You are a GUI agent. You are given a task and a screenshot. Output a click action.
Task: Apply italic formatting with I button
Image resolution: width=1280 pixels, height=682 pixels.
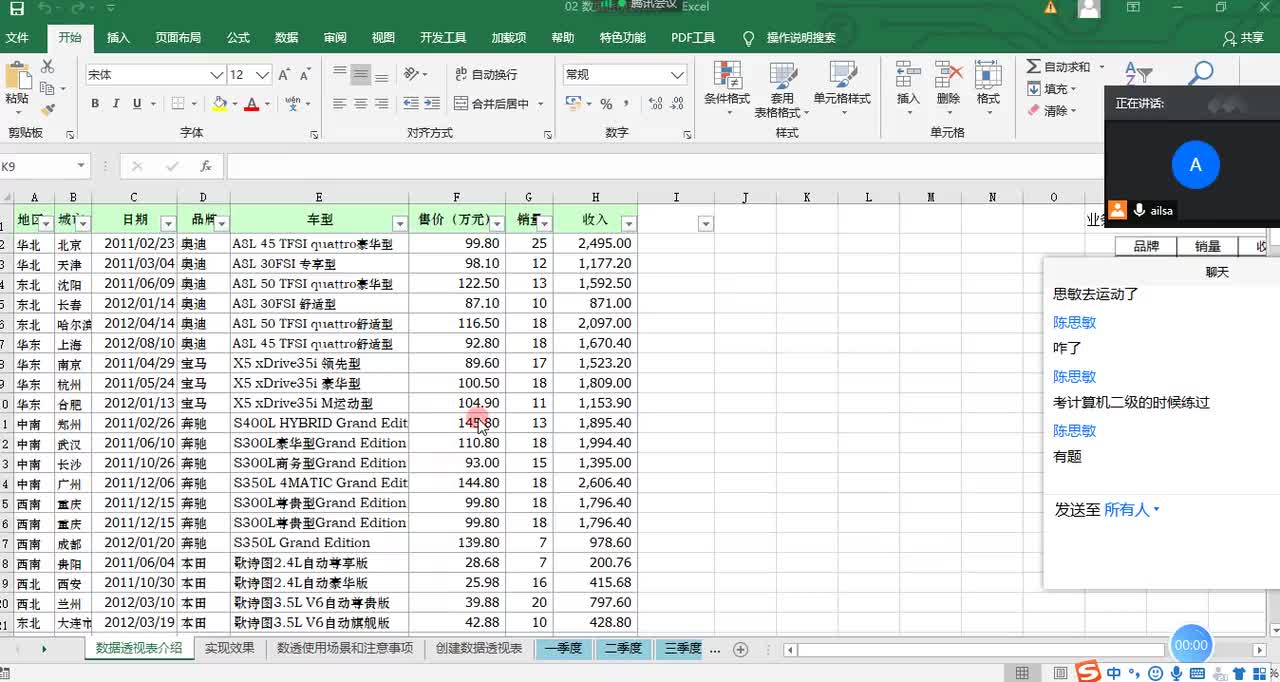point(116,104)
